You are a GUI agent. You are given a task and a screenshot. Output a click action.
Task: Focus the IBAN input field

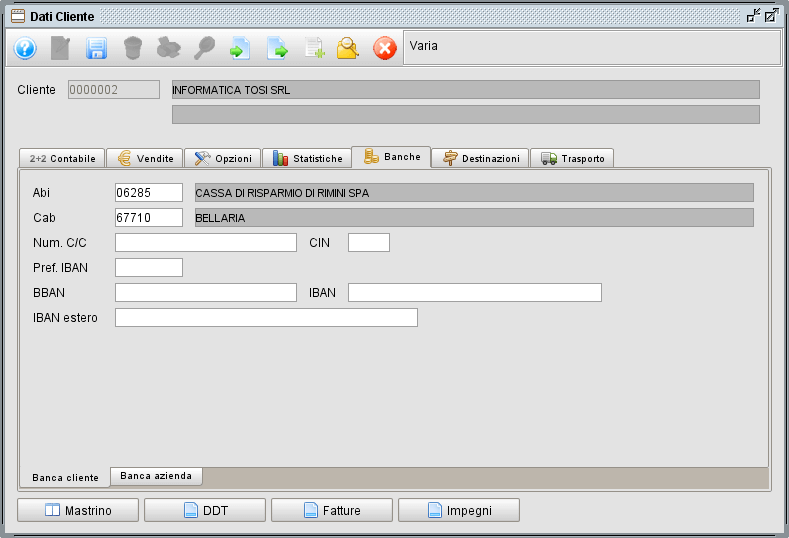[x=475, y=292]
